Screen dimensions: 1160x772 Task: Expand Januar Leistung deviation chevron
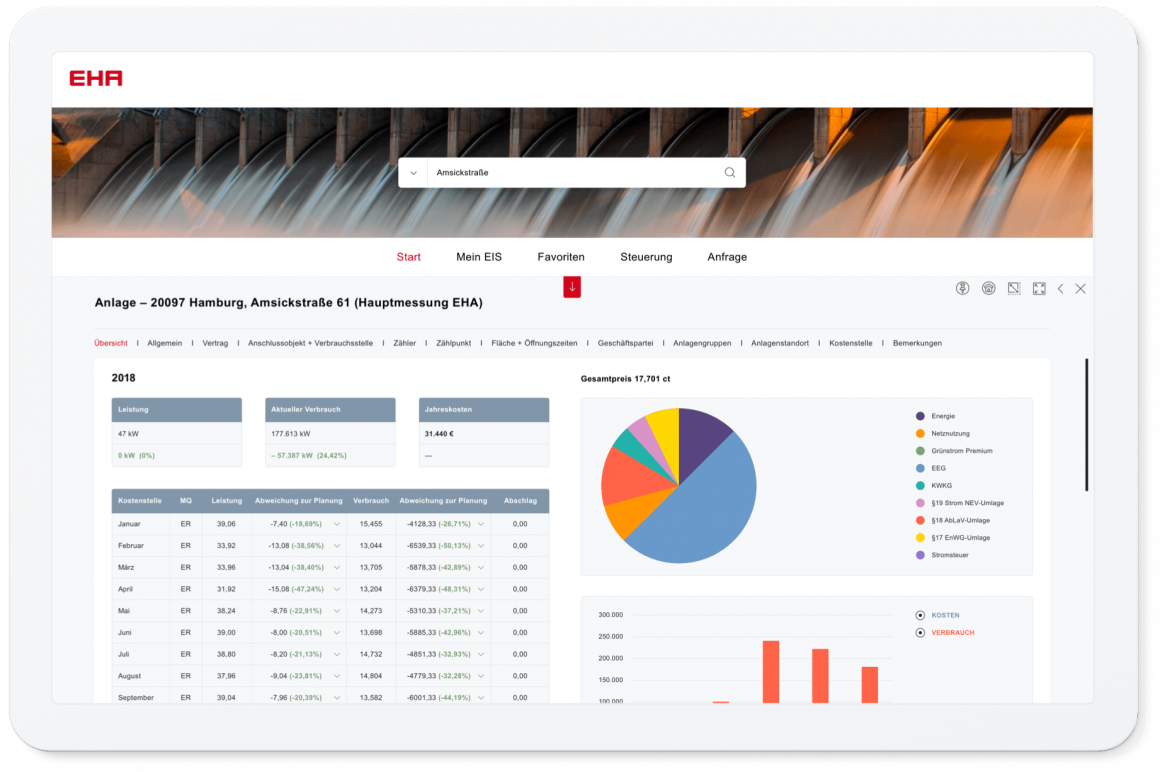click(x=337, y=524)
